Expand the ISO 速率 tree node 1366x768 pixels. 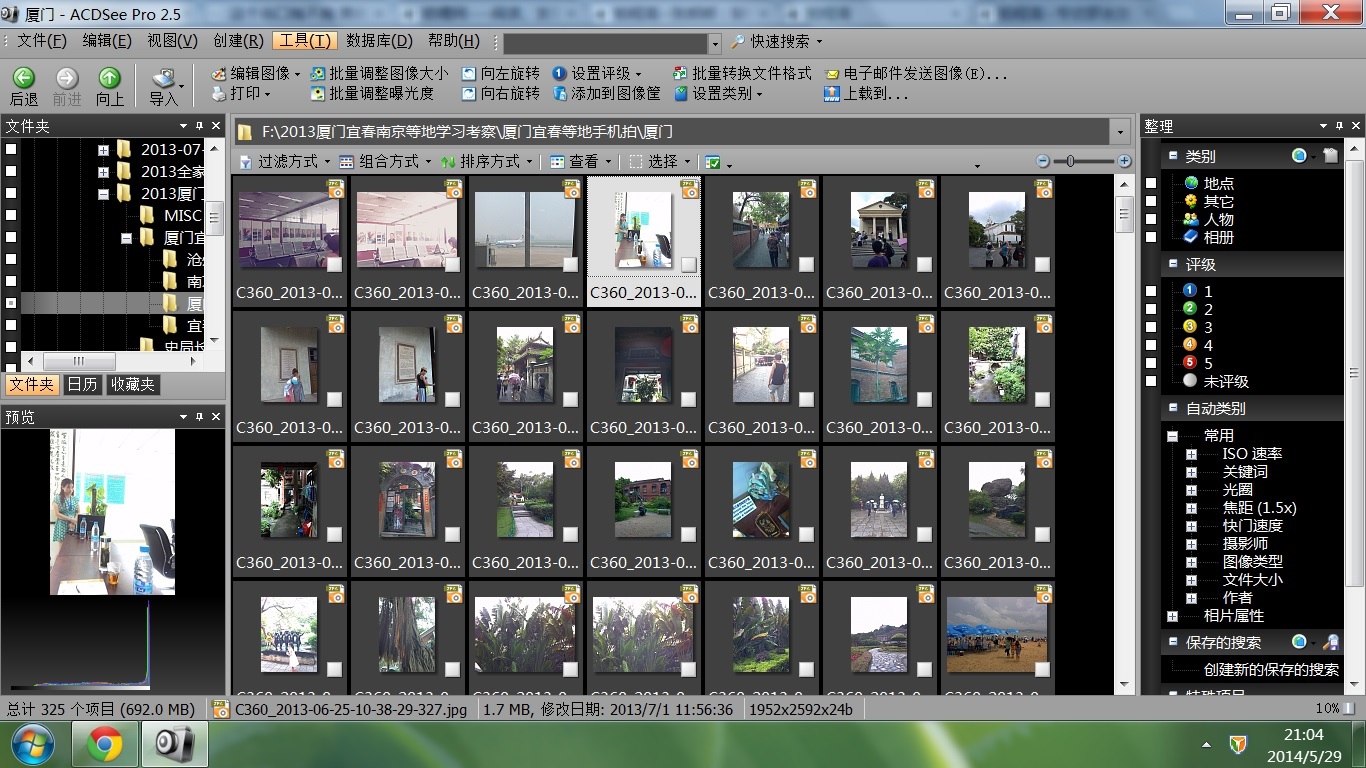(1191, 454)
